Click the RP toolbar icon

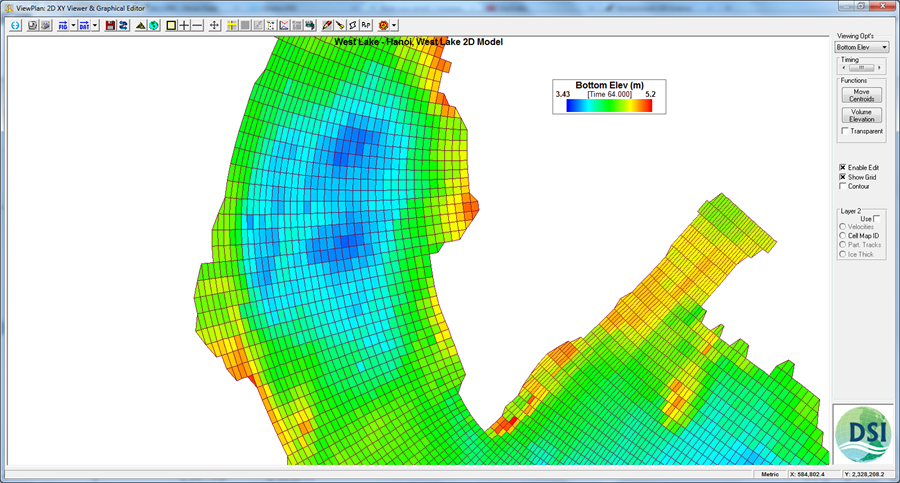pyautogui.click(x=366, y=24)
